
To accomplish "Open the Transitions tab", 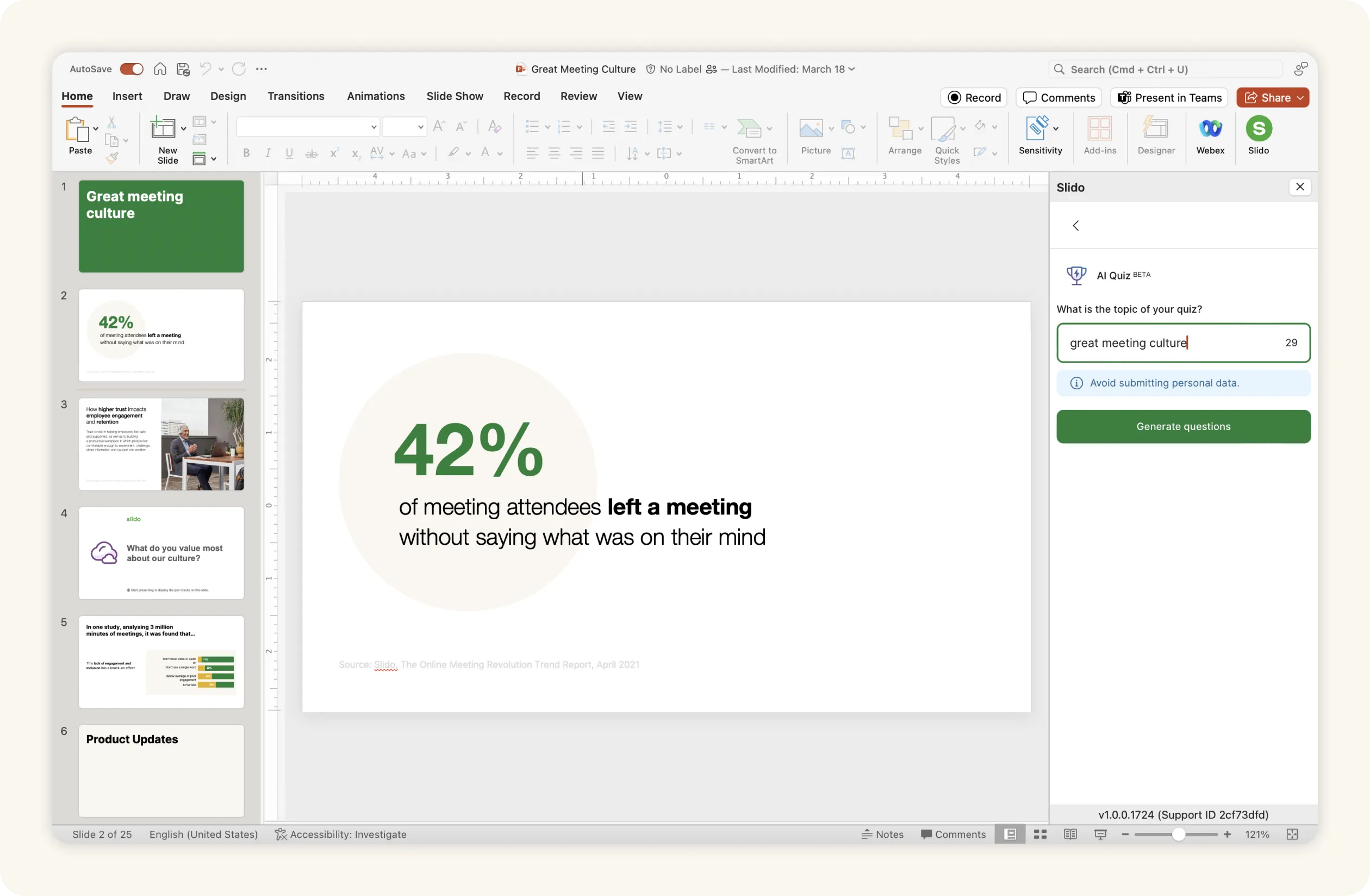I will point(296,96).
